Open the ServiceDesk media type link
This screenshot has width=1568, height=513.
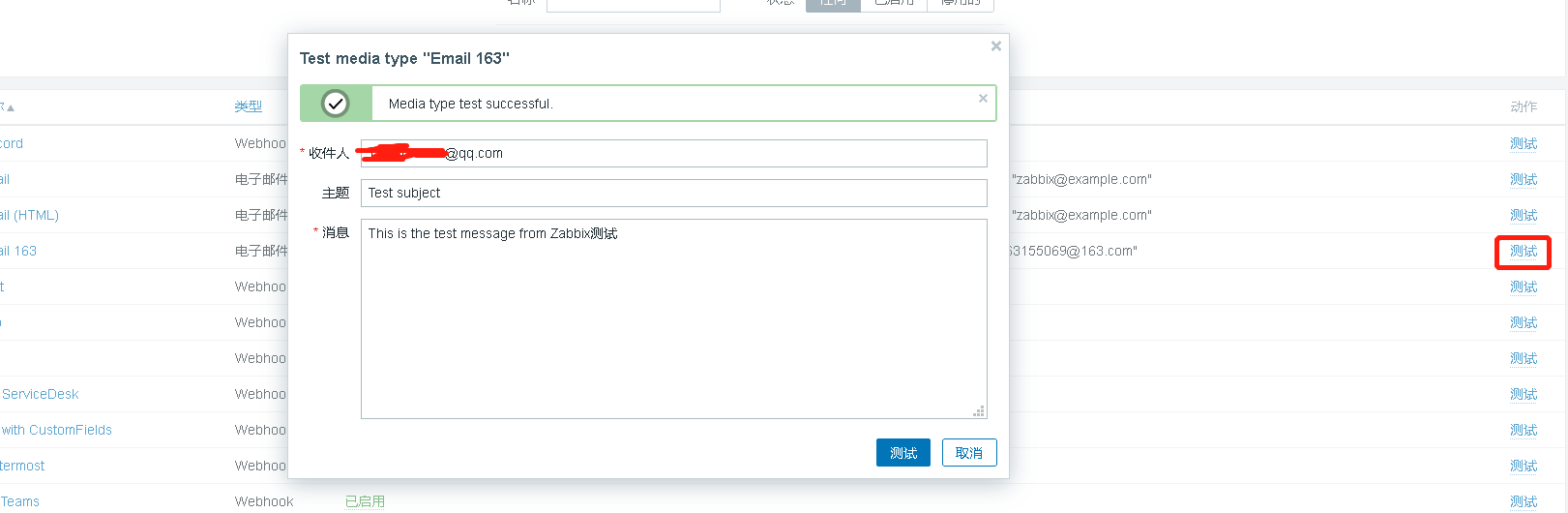coord(41,394)
